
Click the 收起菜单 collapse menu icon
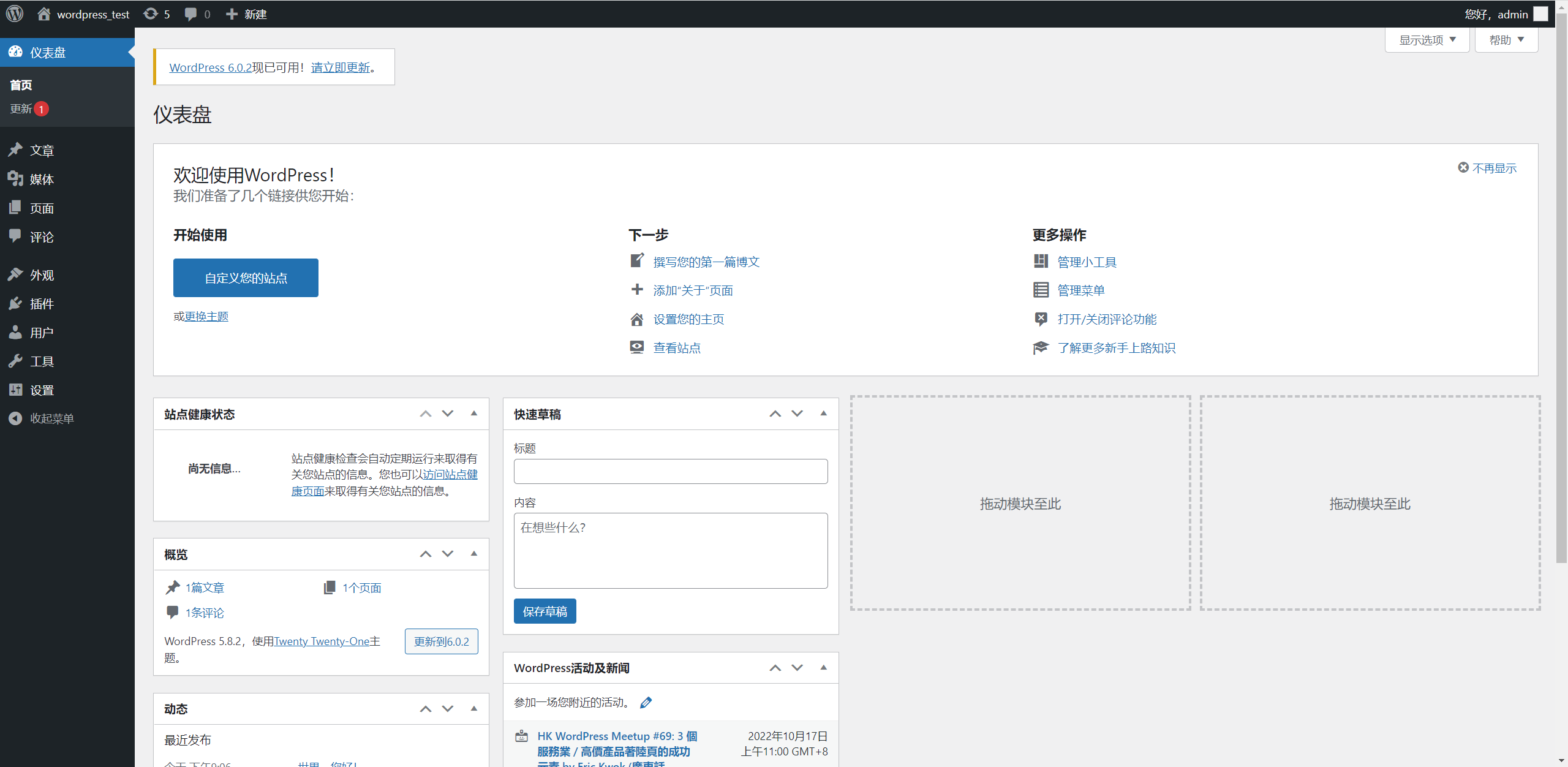pyautogui.click(x=15, y=418)
